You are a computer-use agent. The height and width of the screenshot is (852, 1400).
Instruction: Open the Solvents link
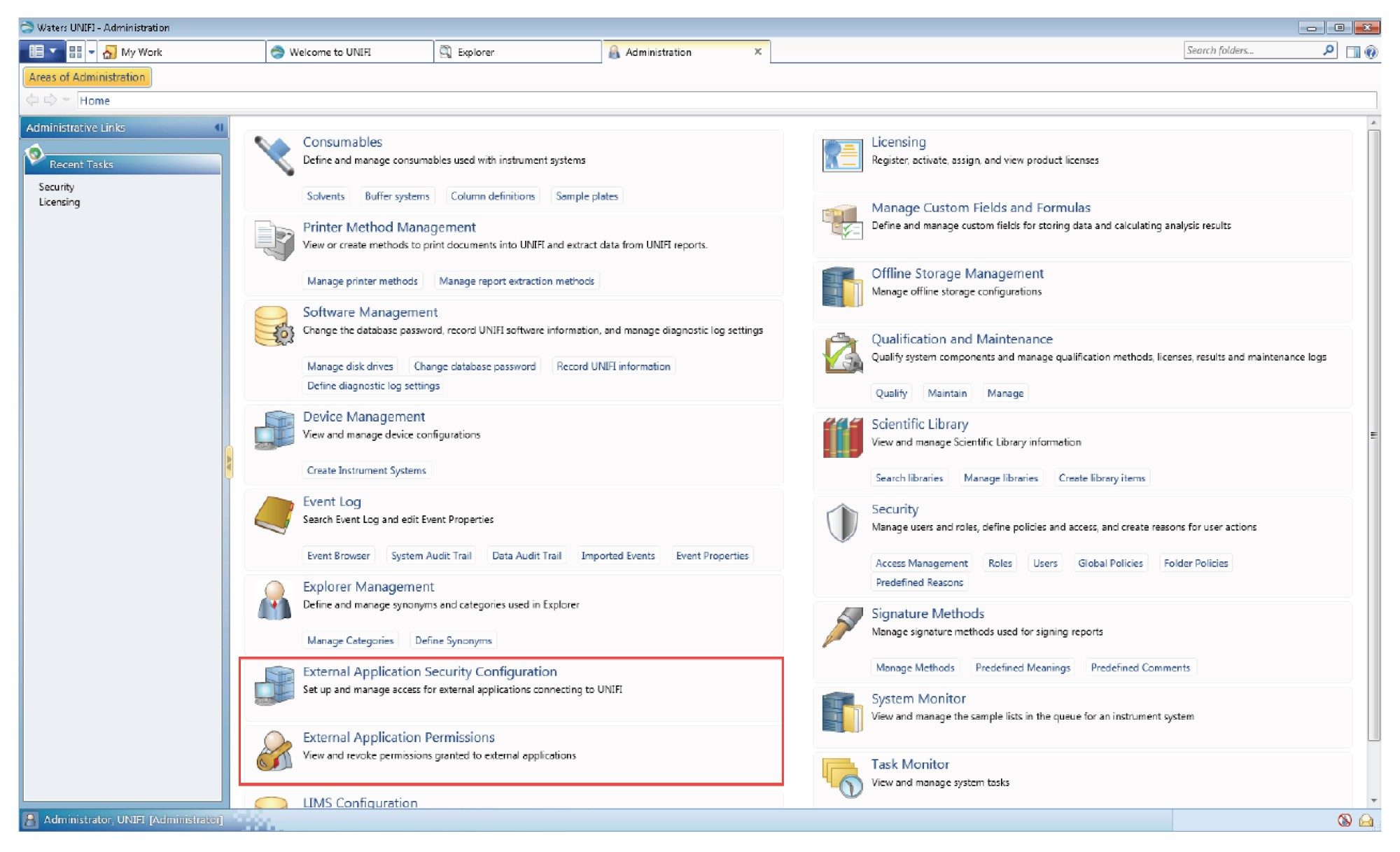coord(325,196)
